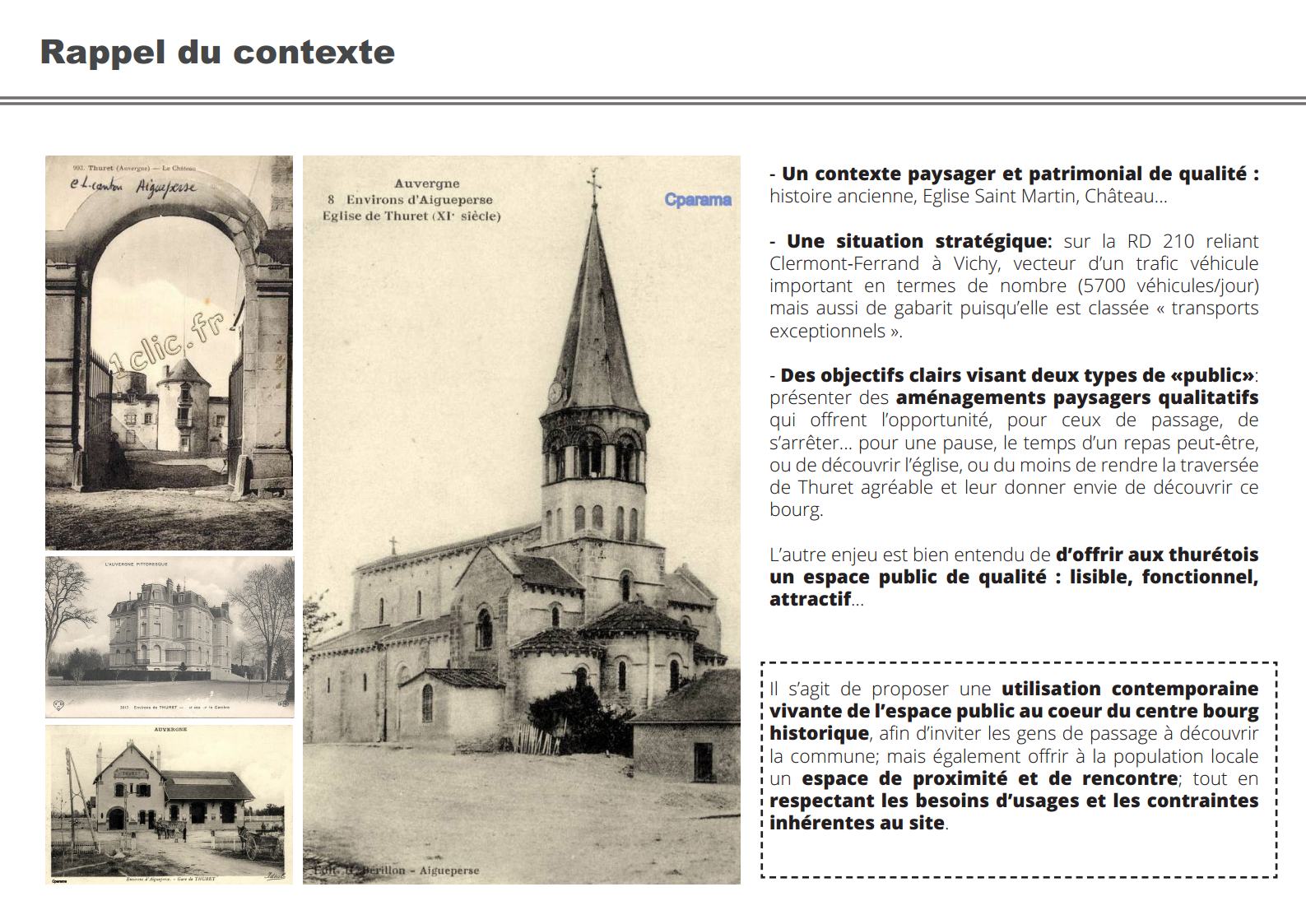Click the 'AUVERGNE' header on station postcard
Viewport: 1306px width, 924px height.
170,730
